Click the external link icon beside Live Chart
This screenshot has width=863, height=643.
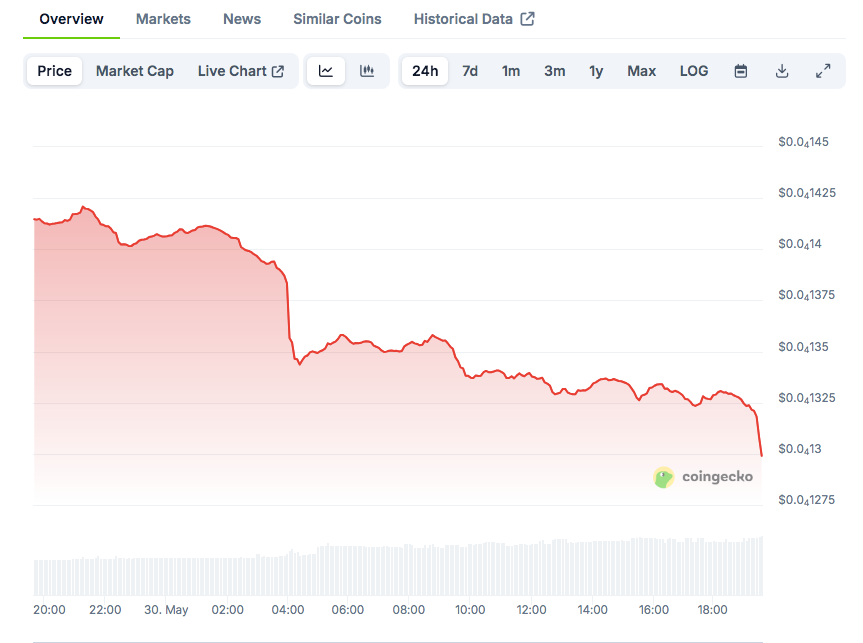coord(278,71)
